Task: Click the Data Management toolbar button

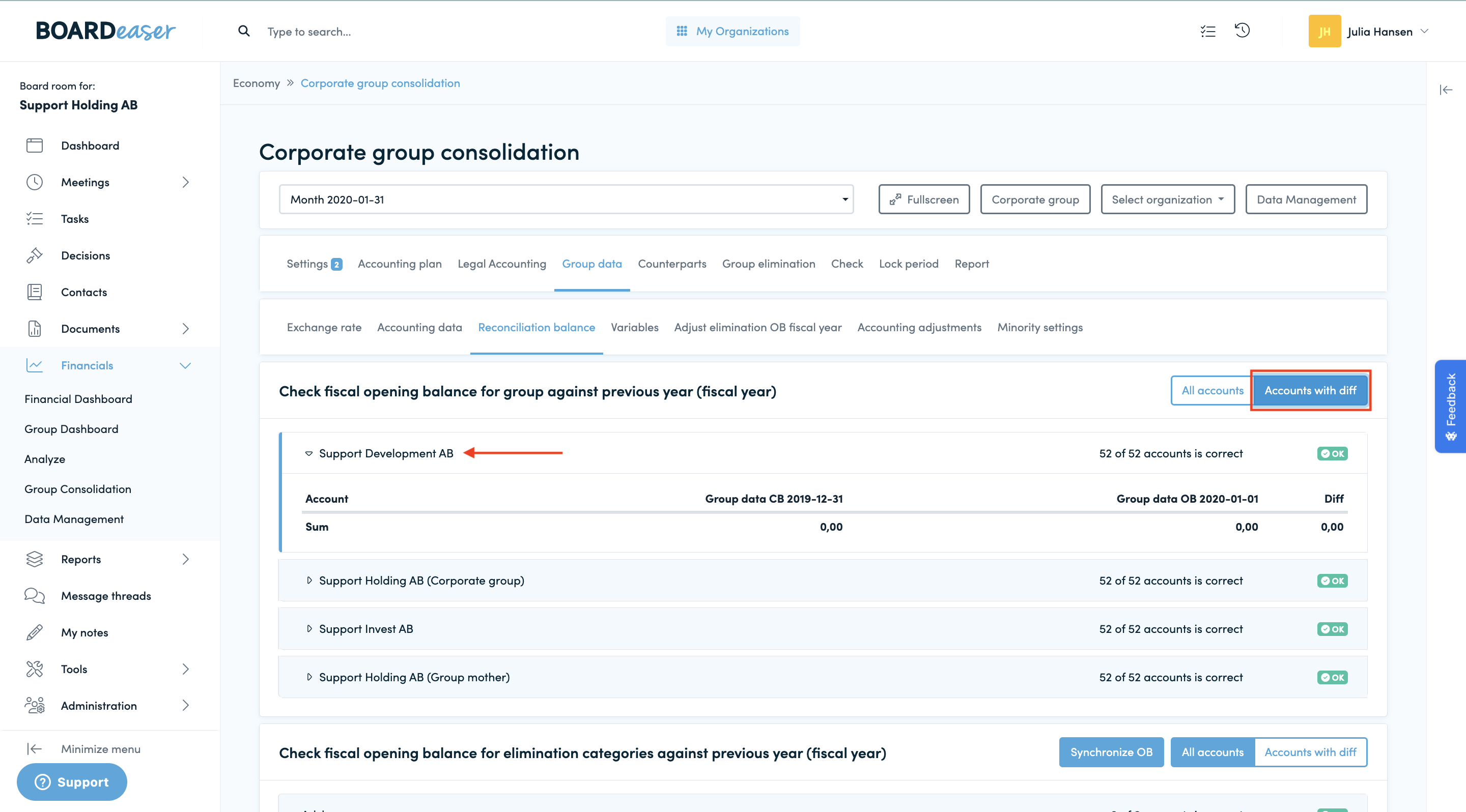Action: (x=1306, y=199)
